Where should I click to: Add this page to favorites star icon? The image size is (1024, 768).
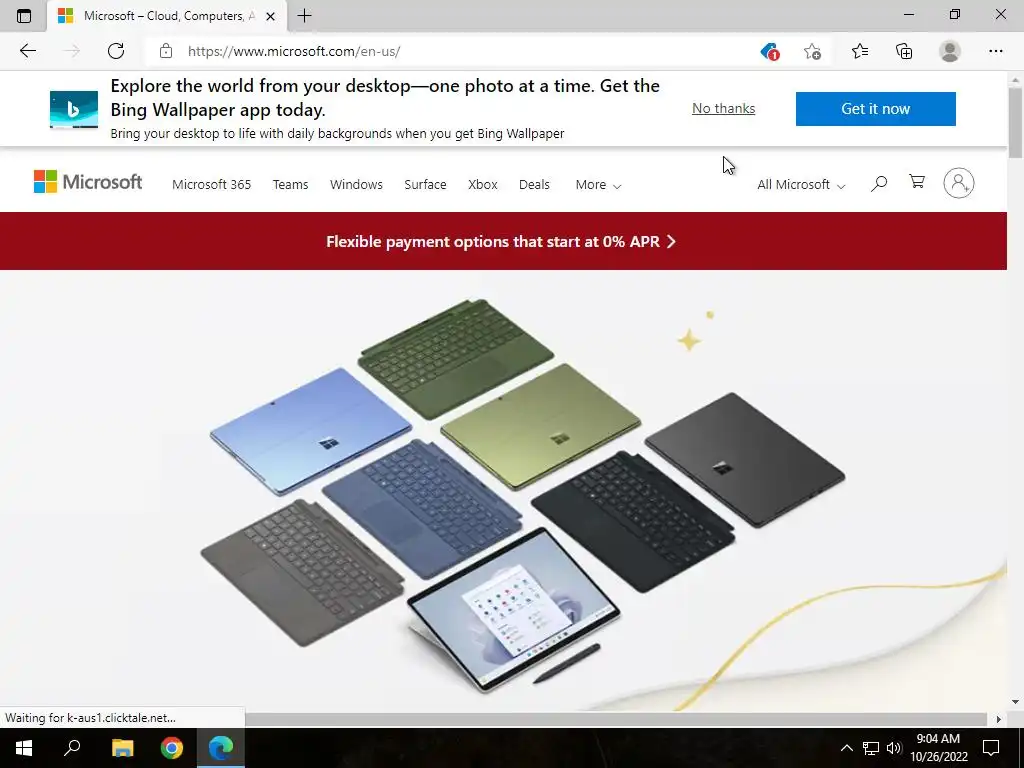click(812, 51)
